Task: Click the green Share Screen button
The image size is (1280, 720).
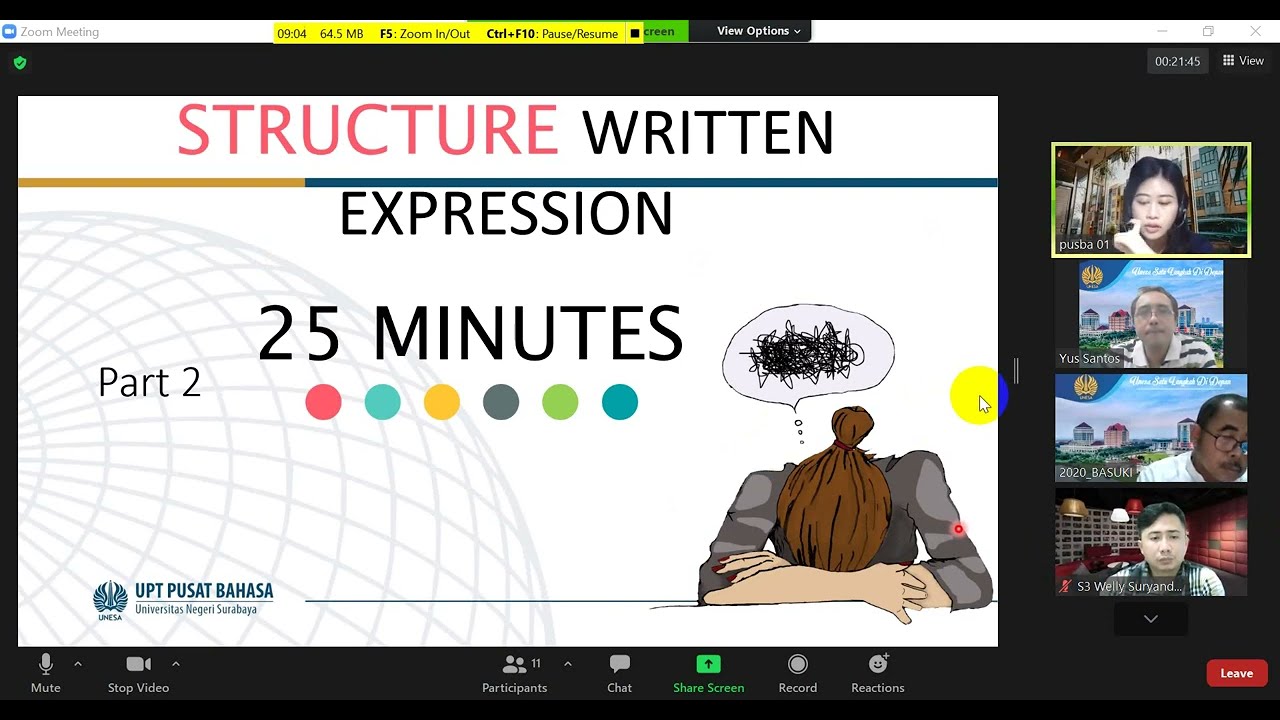Action: (x=708, y=673)
